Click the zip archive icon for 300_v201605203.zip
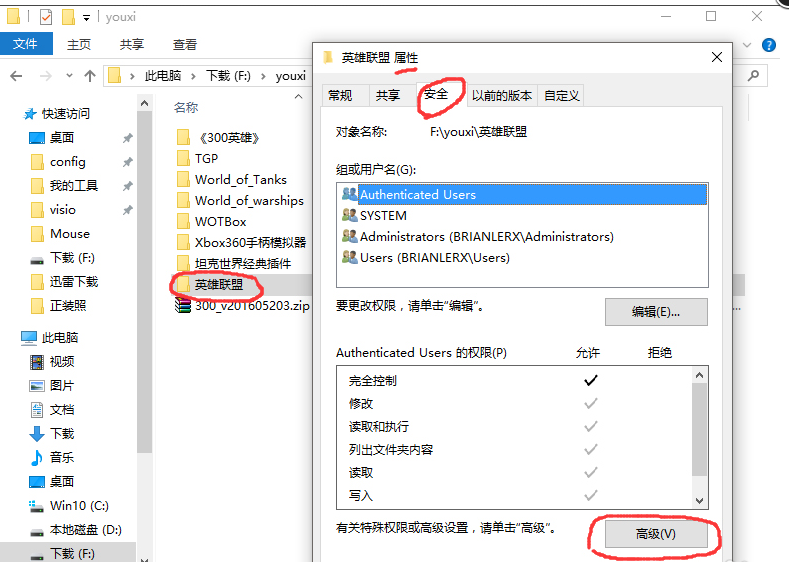 182,306
